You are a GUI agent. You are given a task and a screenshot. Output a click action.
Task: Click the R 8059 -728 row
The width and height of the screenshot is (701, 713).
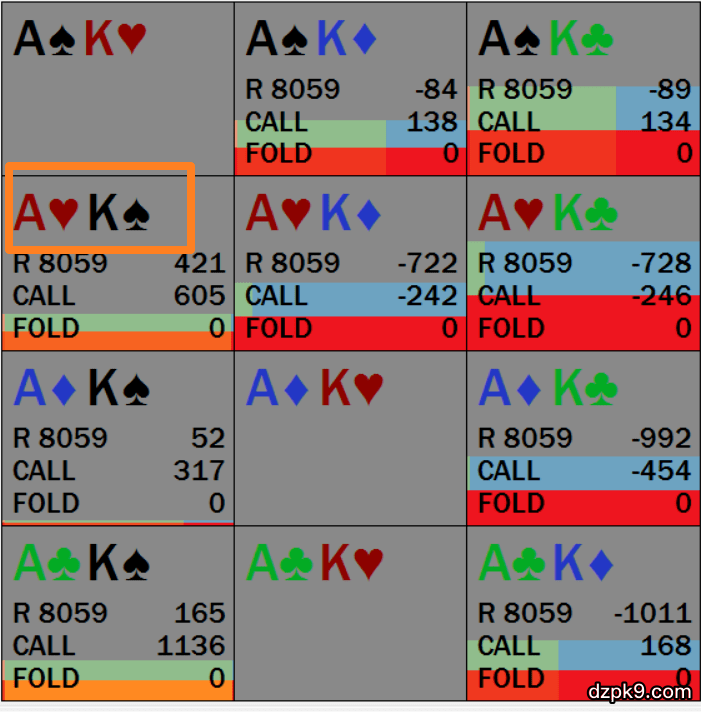[583, 264]
